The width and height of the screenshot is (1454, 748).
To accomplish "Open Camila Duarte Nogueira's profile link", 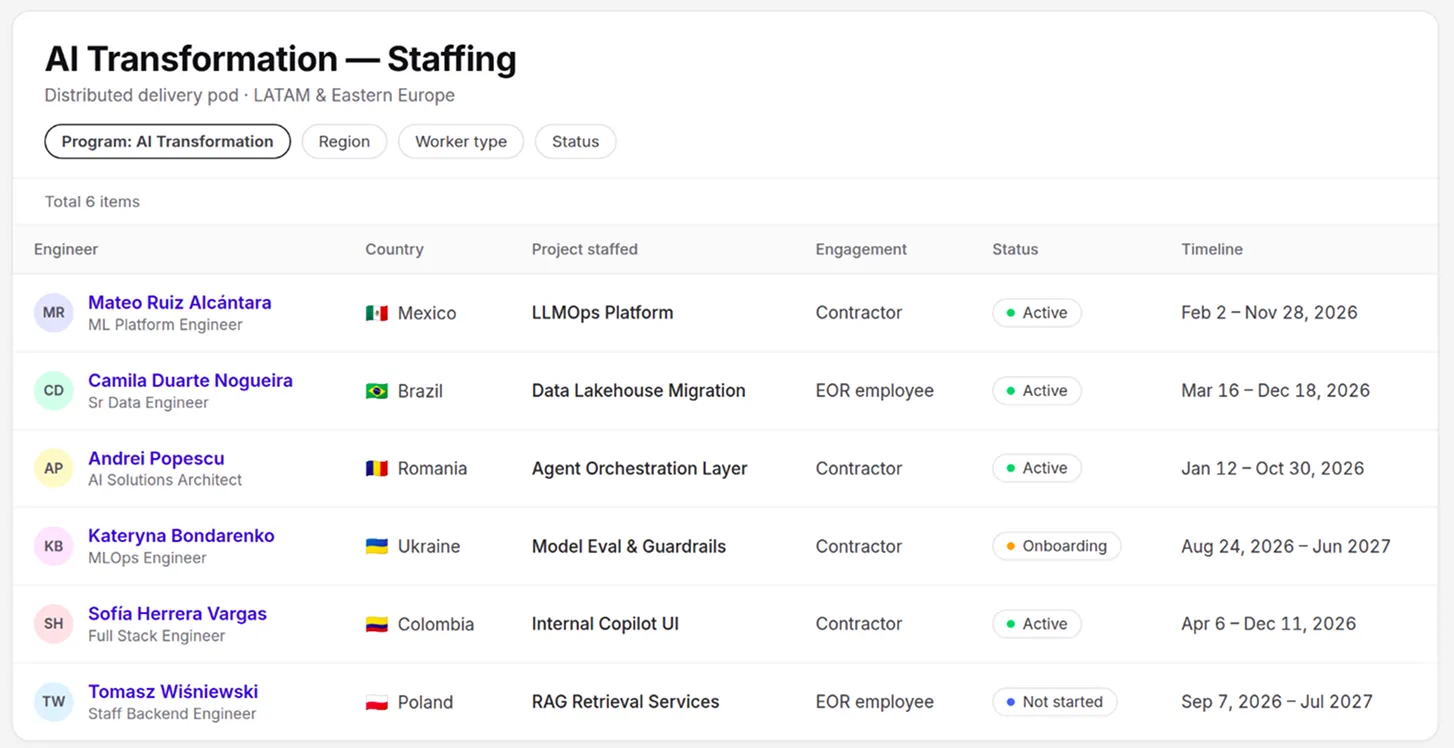I will (x=190, y=380).
